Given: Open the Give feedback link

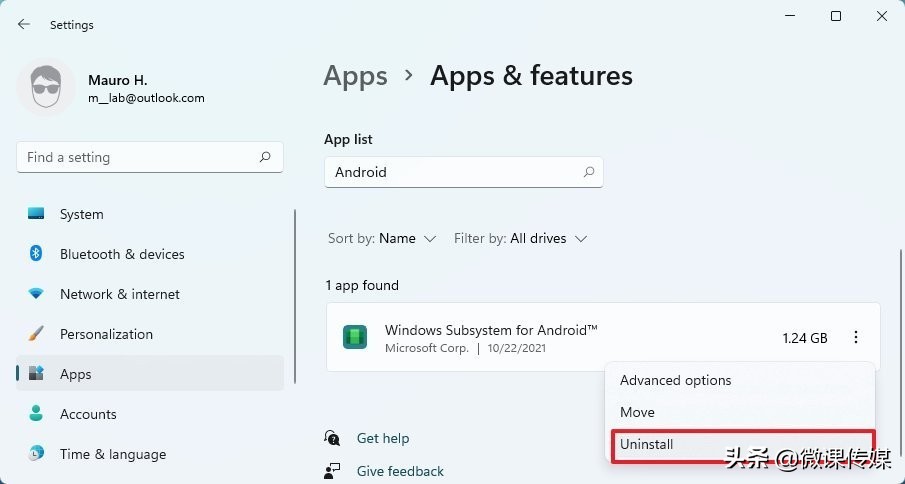Looking at the screenshot, I should pos(400,471).
